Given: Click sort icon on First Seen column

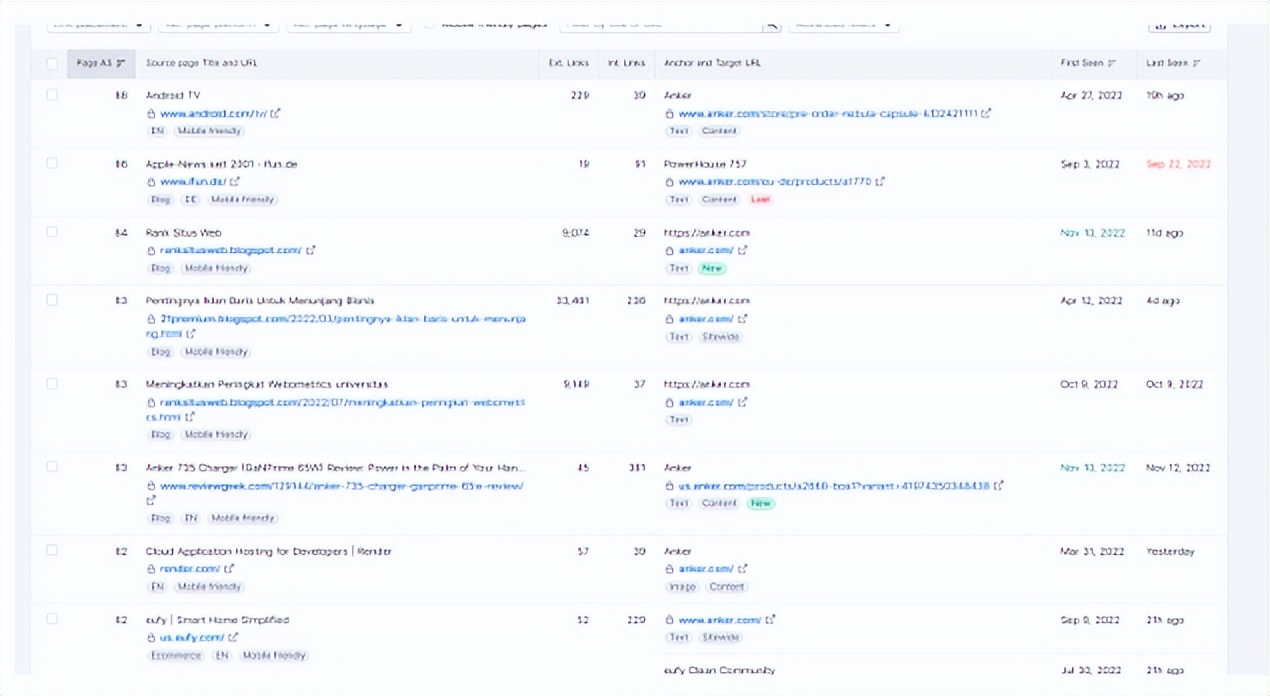Looking at the screenshot, I should (x=1112, y=64).
